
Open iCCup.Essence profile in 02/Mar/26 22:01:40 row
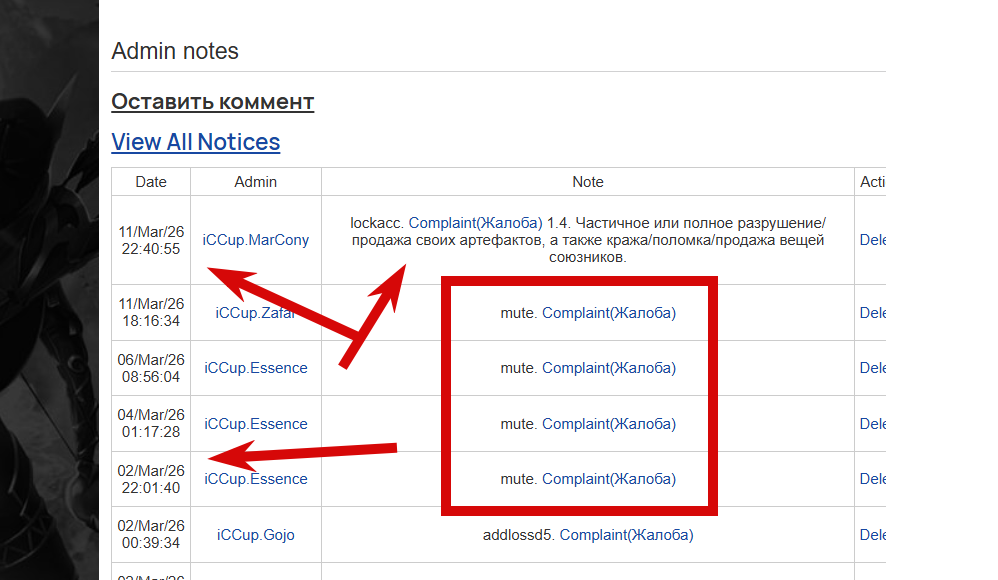(256, 479)
